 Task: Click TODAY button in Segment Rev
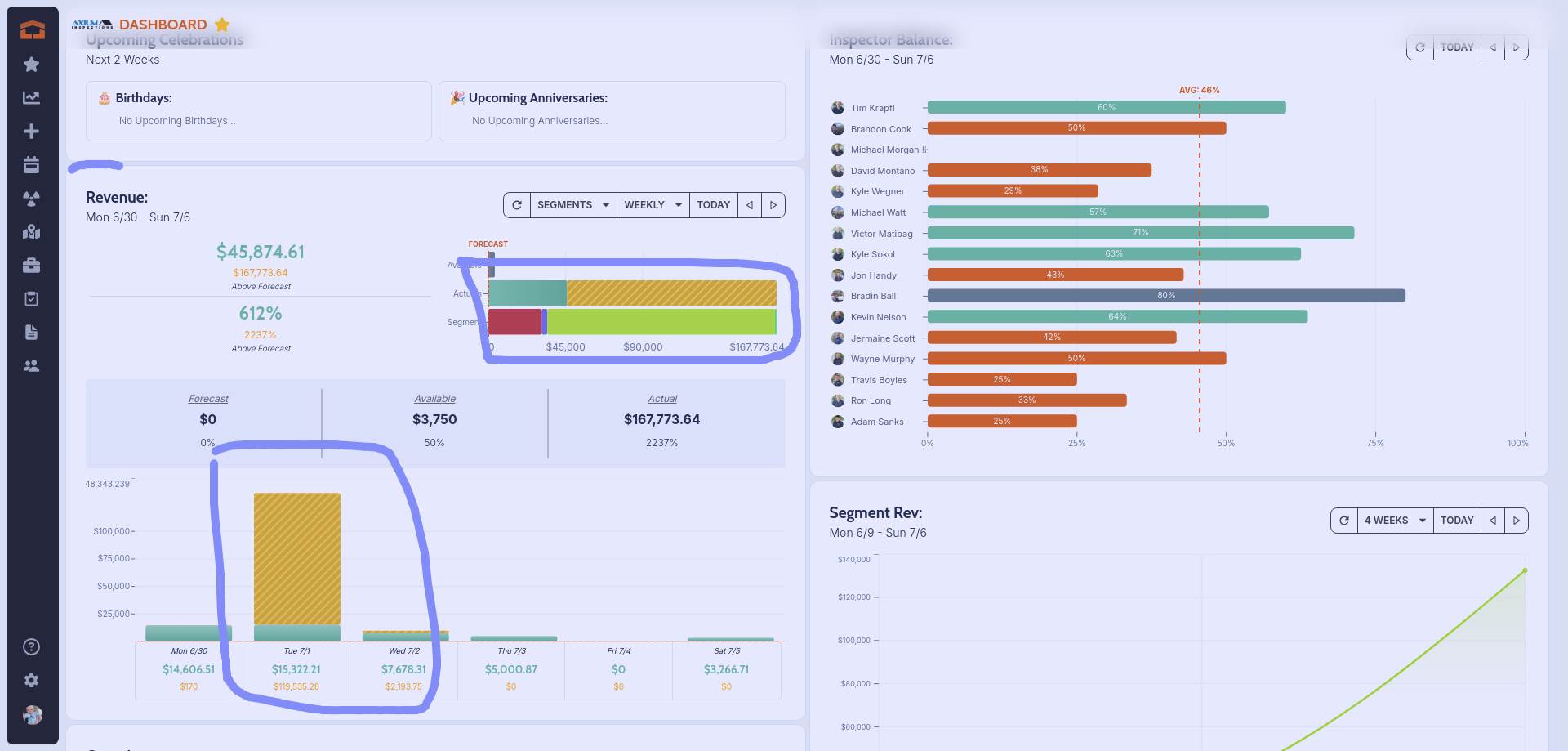(1456, 521)
